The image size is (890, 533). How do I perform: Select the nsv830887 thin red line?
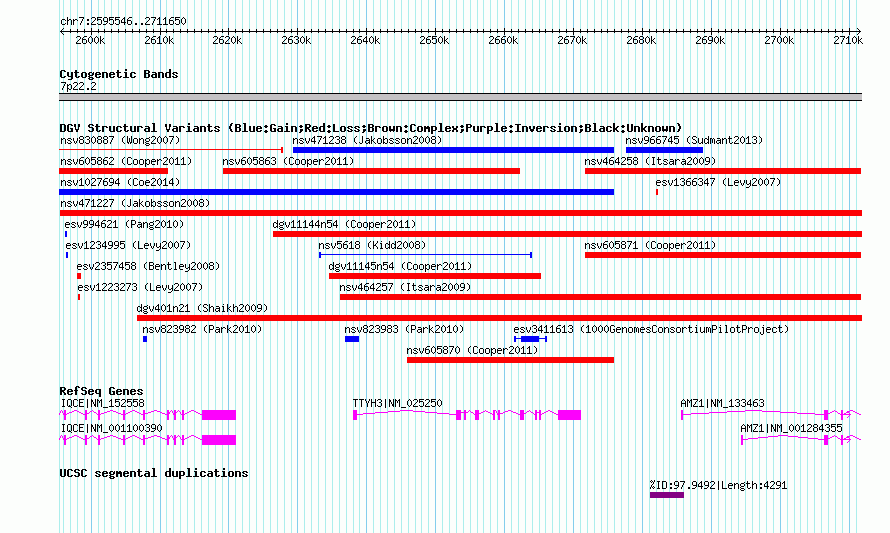point(171,150)
